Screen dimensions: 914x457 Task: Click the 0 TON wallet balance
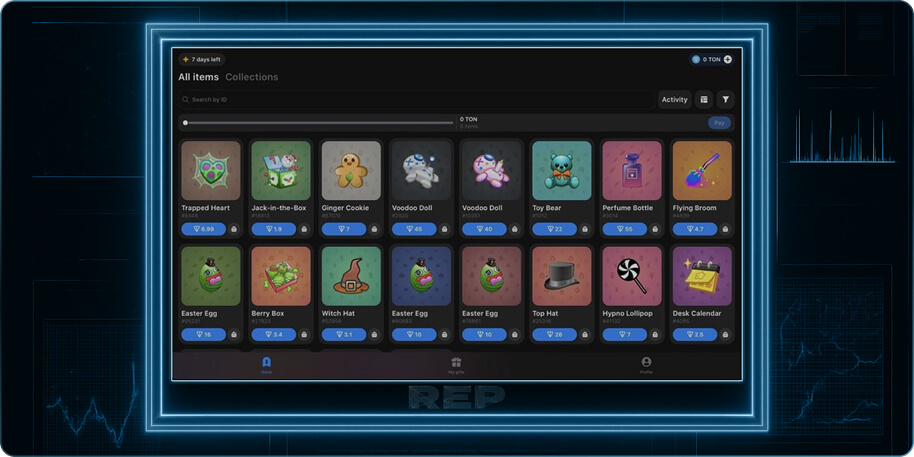pyautogui.click(x=711, y=59)
